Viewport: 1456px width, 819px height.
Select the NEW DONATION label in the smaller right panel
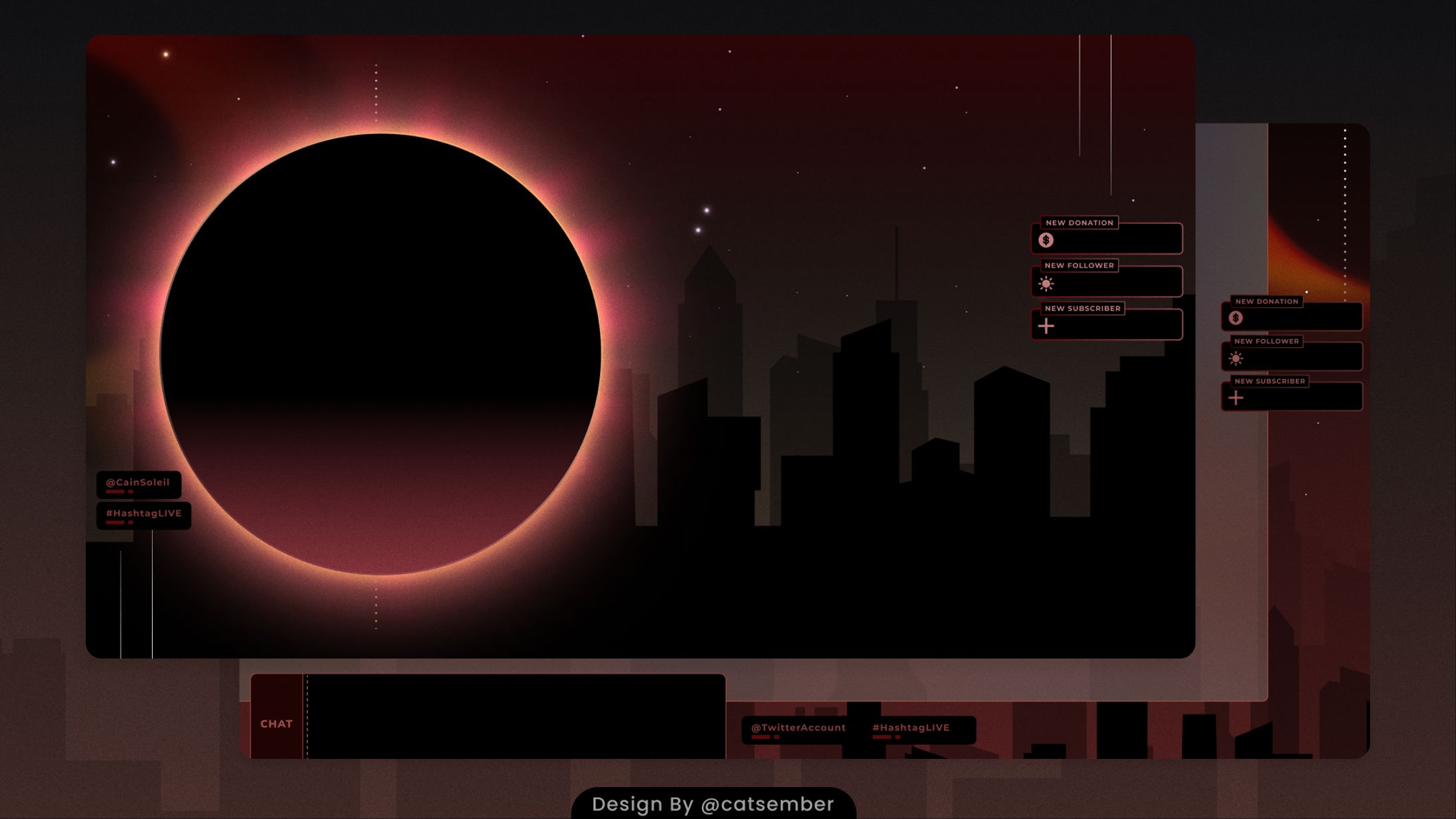click(1266, 301)
